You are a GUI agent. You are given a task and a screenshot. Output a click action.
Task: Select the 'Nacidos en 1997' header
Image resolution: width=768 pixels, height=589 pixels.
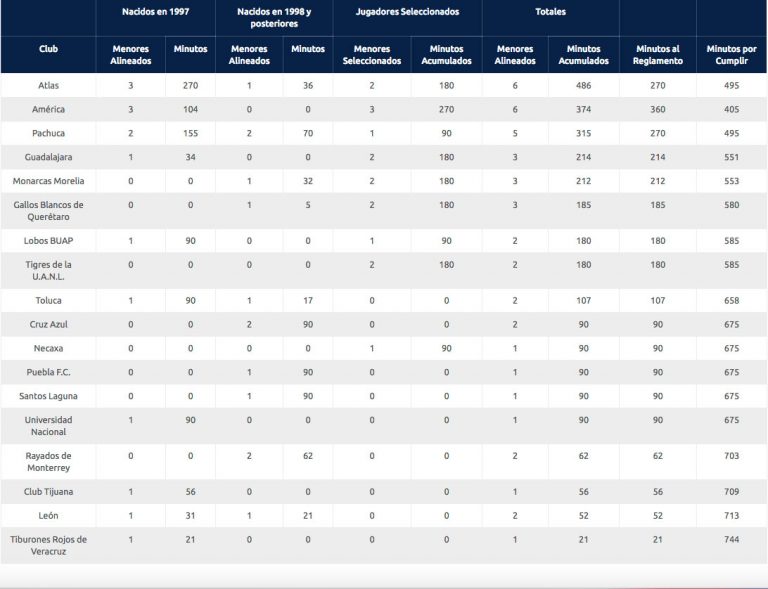156,12
